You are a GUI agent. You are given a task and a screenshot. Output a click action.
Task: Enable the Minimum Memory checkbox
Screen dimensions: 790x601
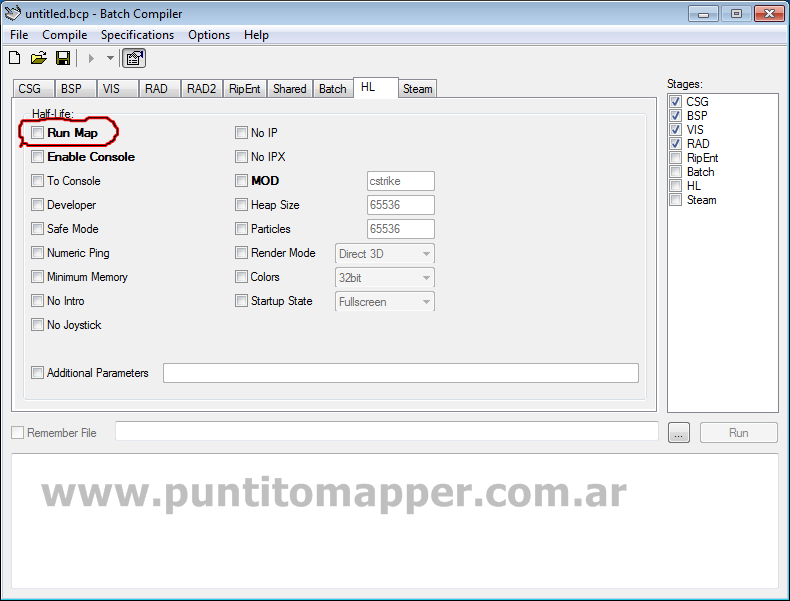pos(37,277)
